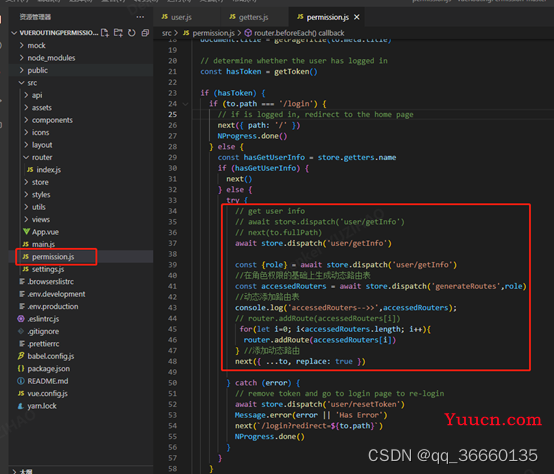Open README.md file
Screen dimensions: 554x474
pyautogui.click(x=48, y=381)
